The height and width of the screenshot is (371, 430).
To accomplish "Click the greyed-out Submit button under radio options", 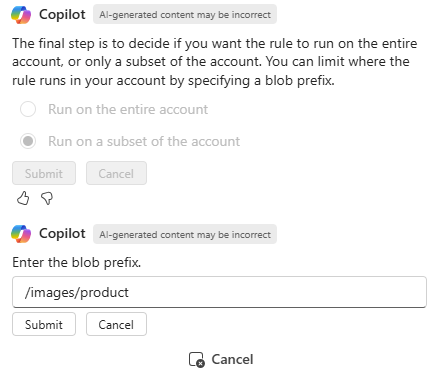I will point(44,173).
